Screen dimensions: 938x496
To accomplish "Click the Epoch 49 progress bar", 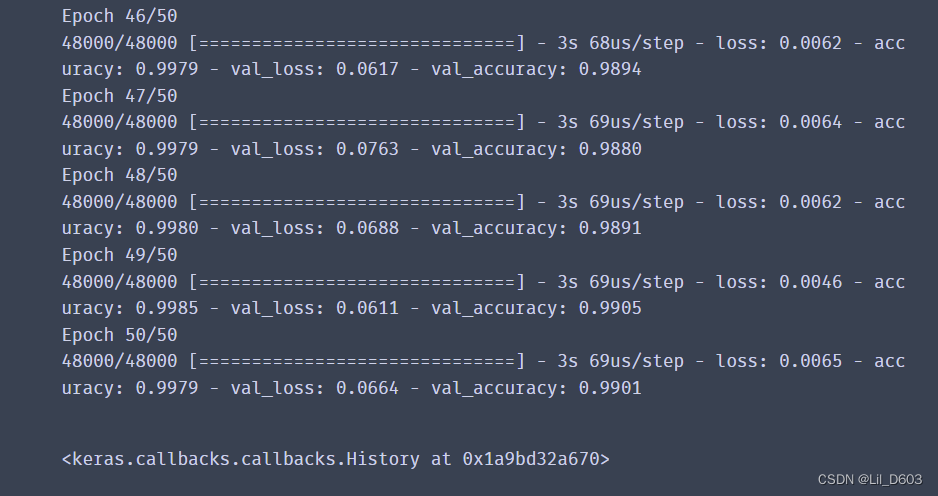I will pos(357,281).
